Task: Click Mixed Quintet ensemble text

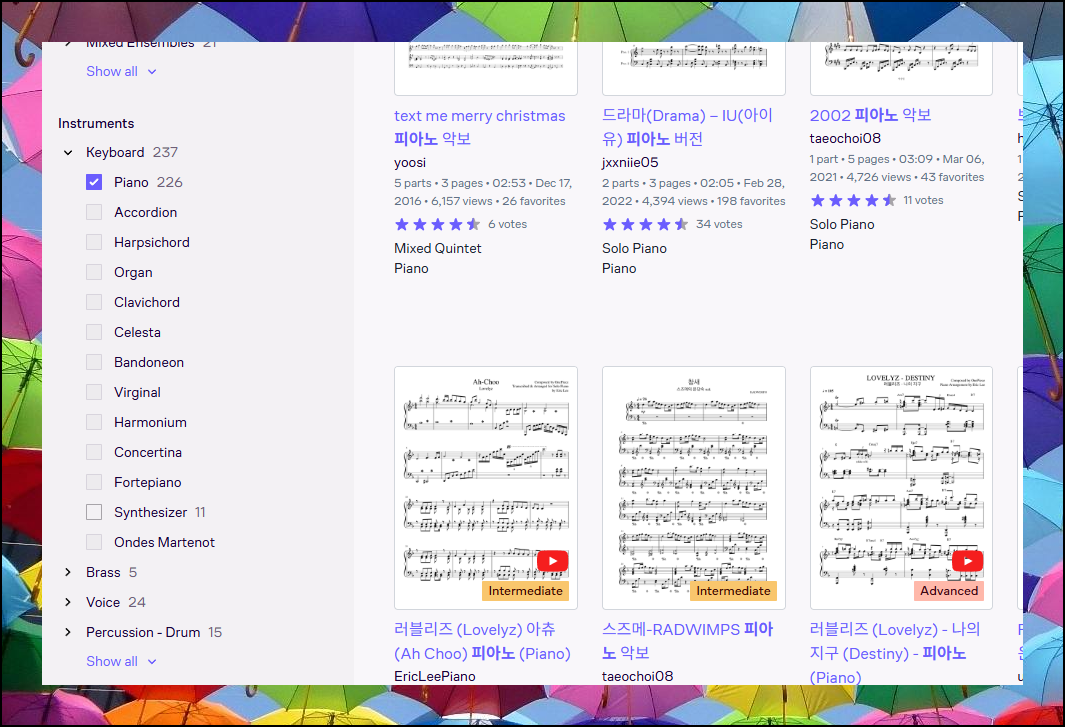Action: [437, 248]
